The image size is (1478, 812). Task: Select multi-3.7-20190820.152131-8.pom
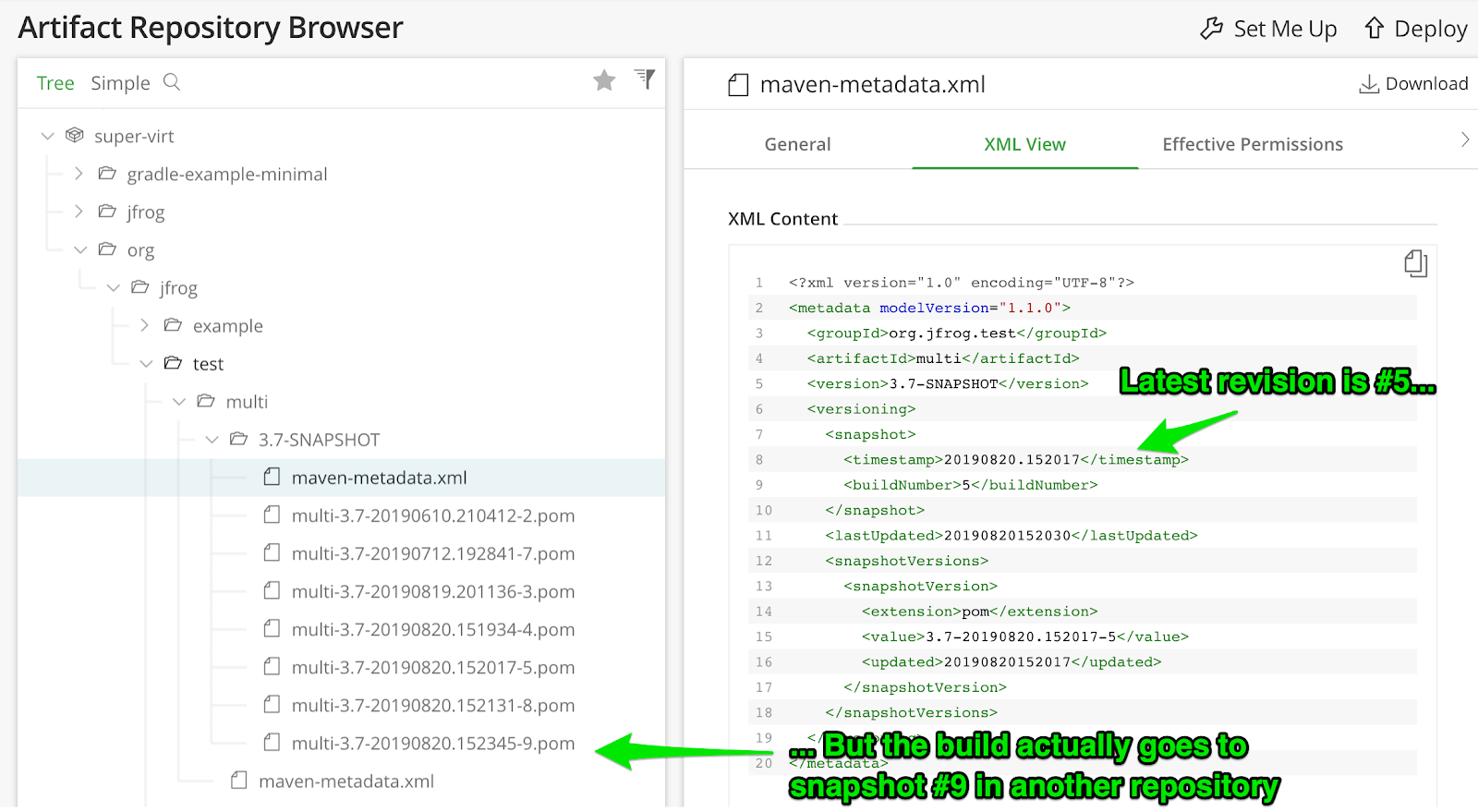point(433,705)
